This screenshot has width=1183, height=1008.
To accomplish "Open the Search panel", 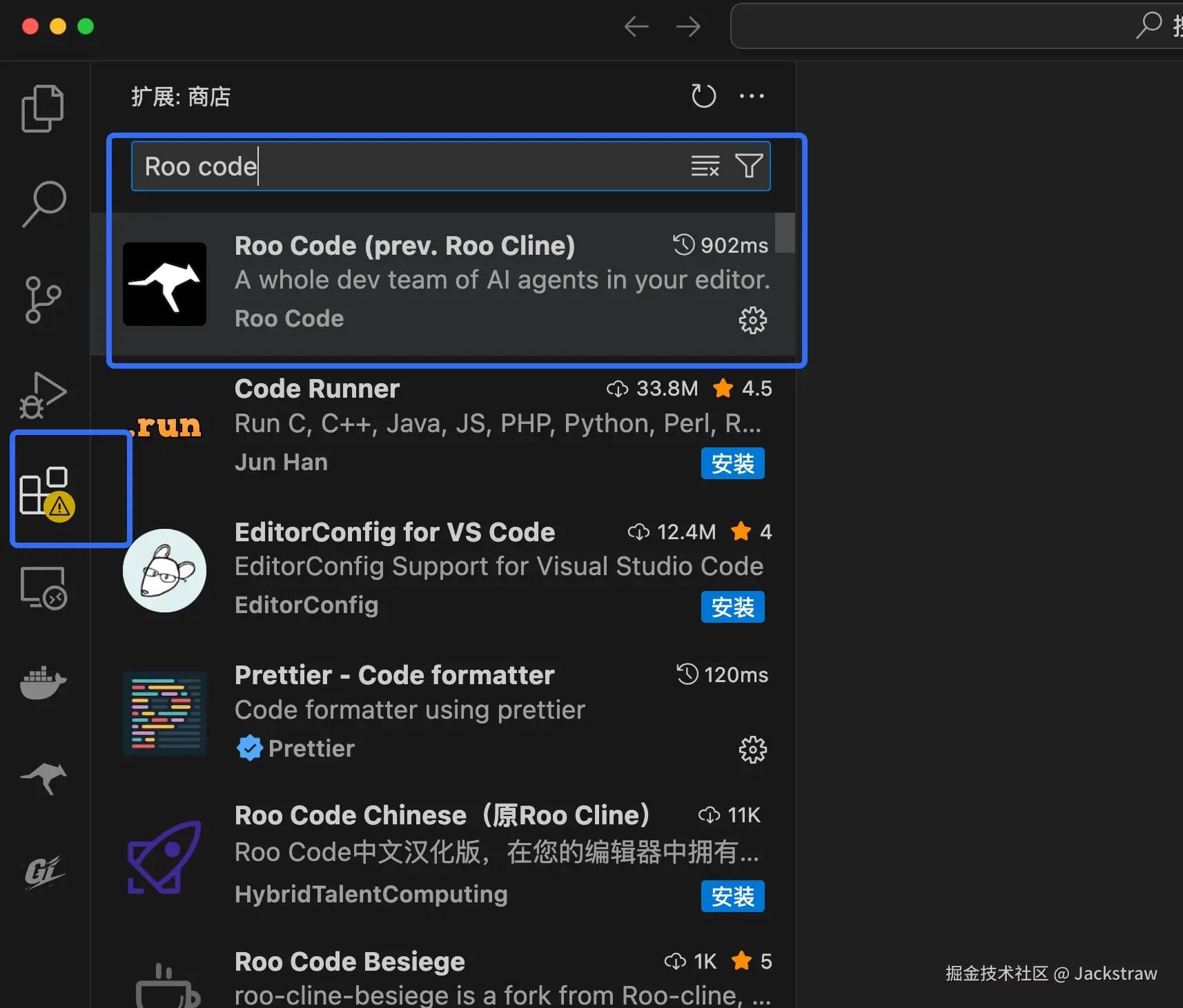I will [43, 204].
